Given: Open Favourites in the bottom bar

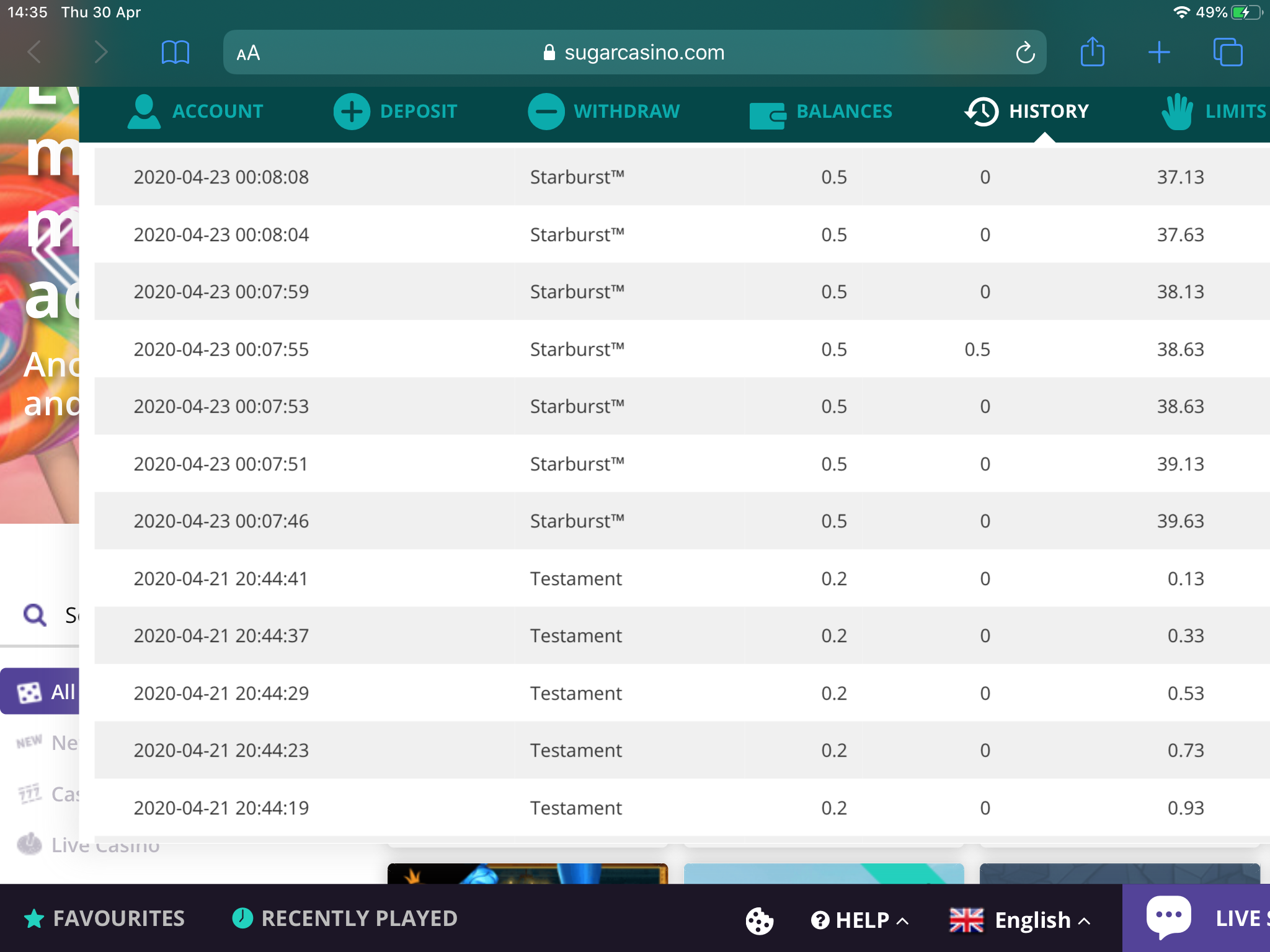Looking at the screenshot, I should click(105, 919).
